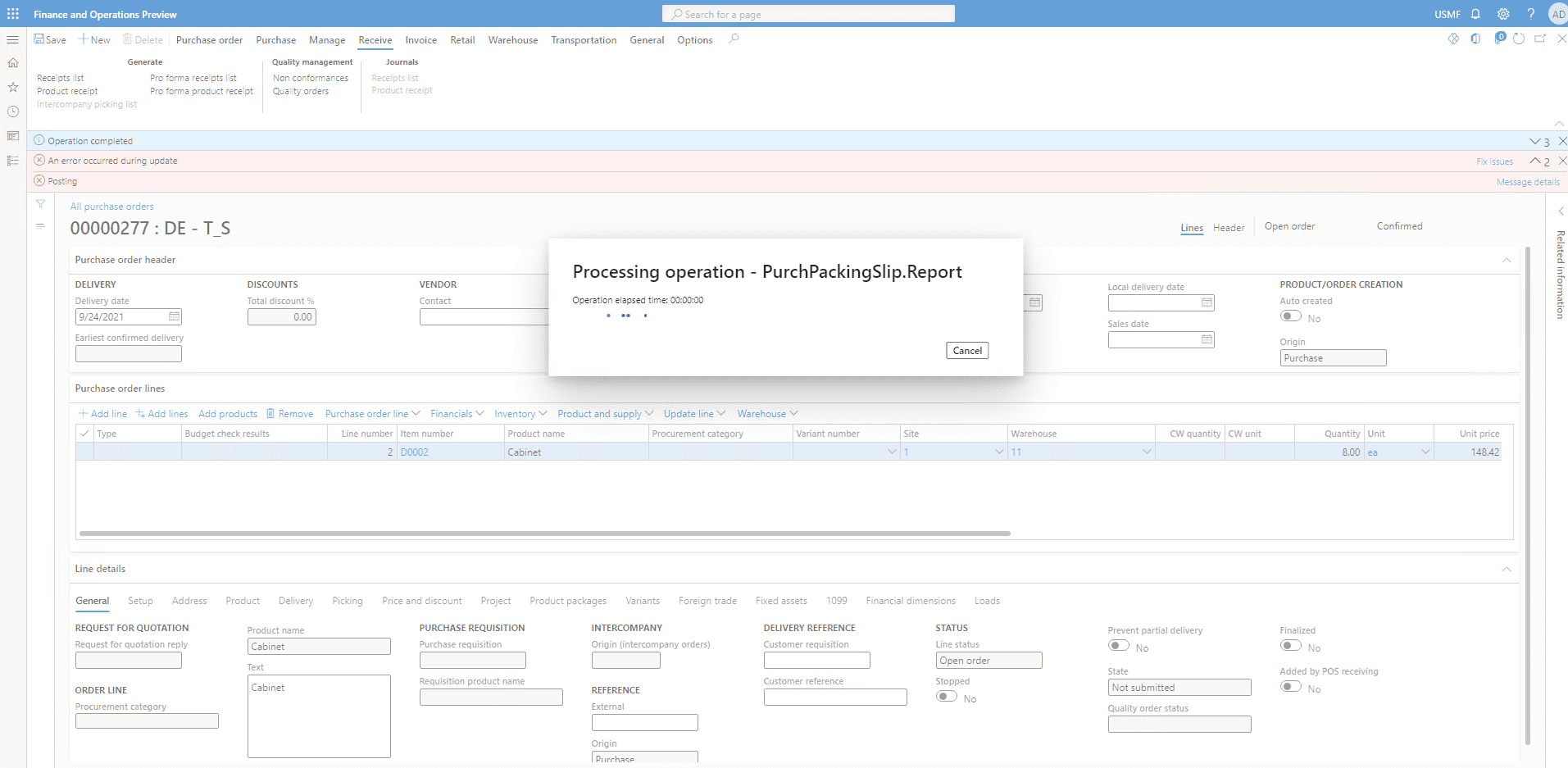Switch to Header view
The image size is (1568, 768).
[1229, 228]
